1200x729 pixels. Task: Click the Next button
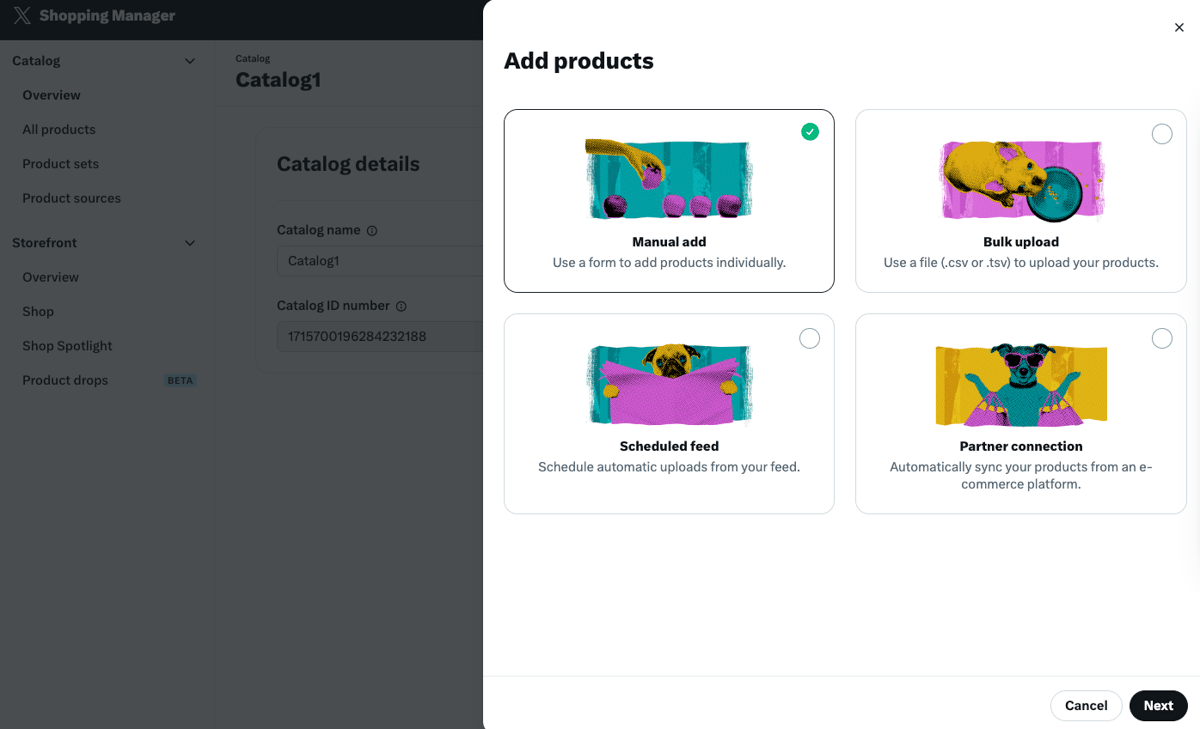(x=1158, y=706)
